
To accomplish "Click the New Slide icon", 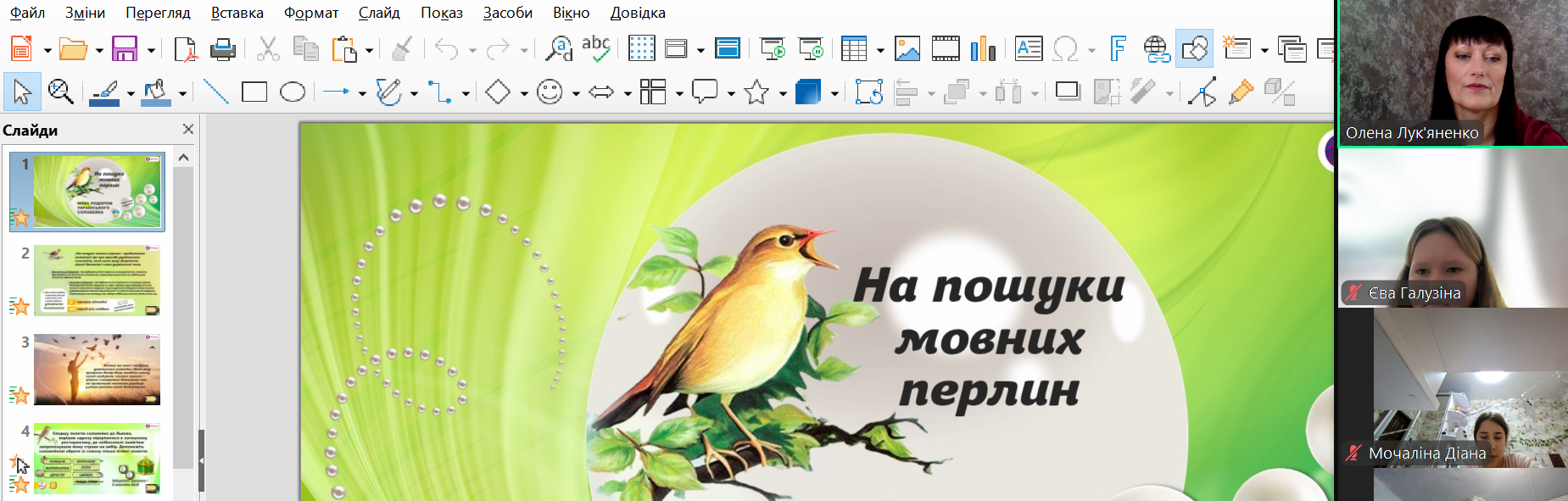I will point(1237,48).
